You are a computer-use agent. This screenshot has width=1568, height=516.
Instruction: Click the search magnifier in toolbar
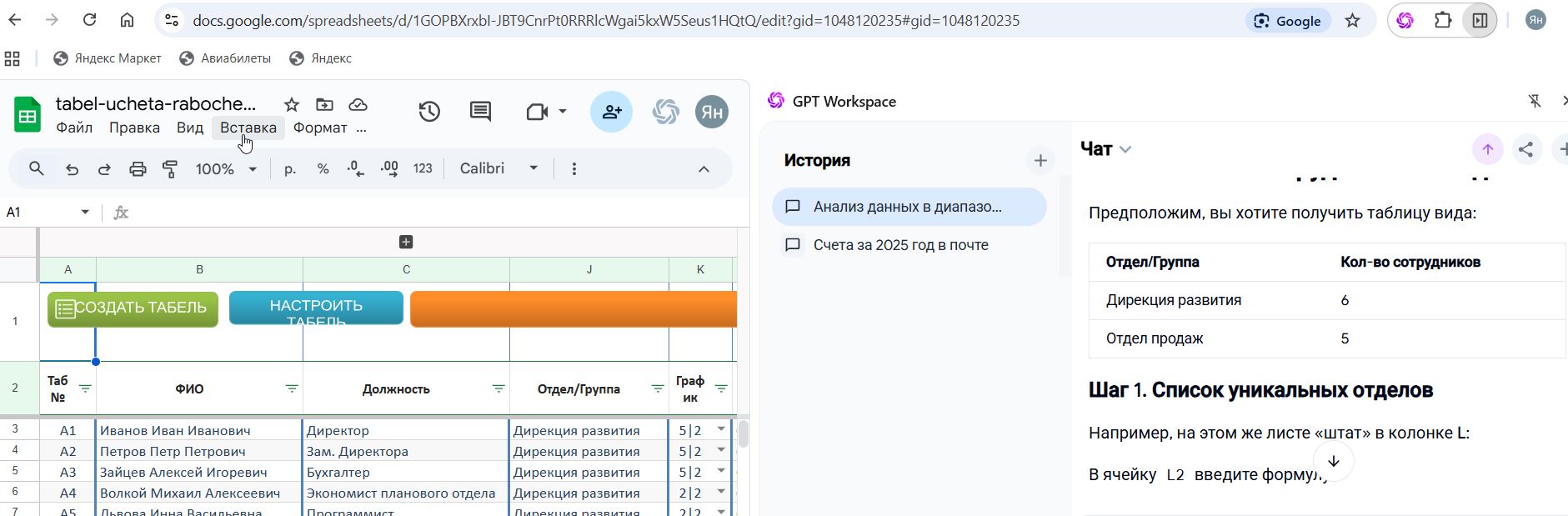coord(36,169)
